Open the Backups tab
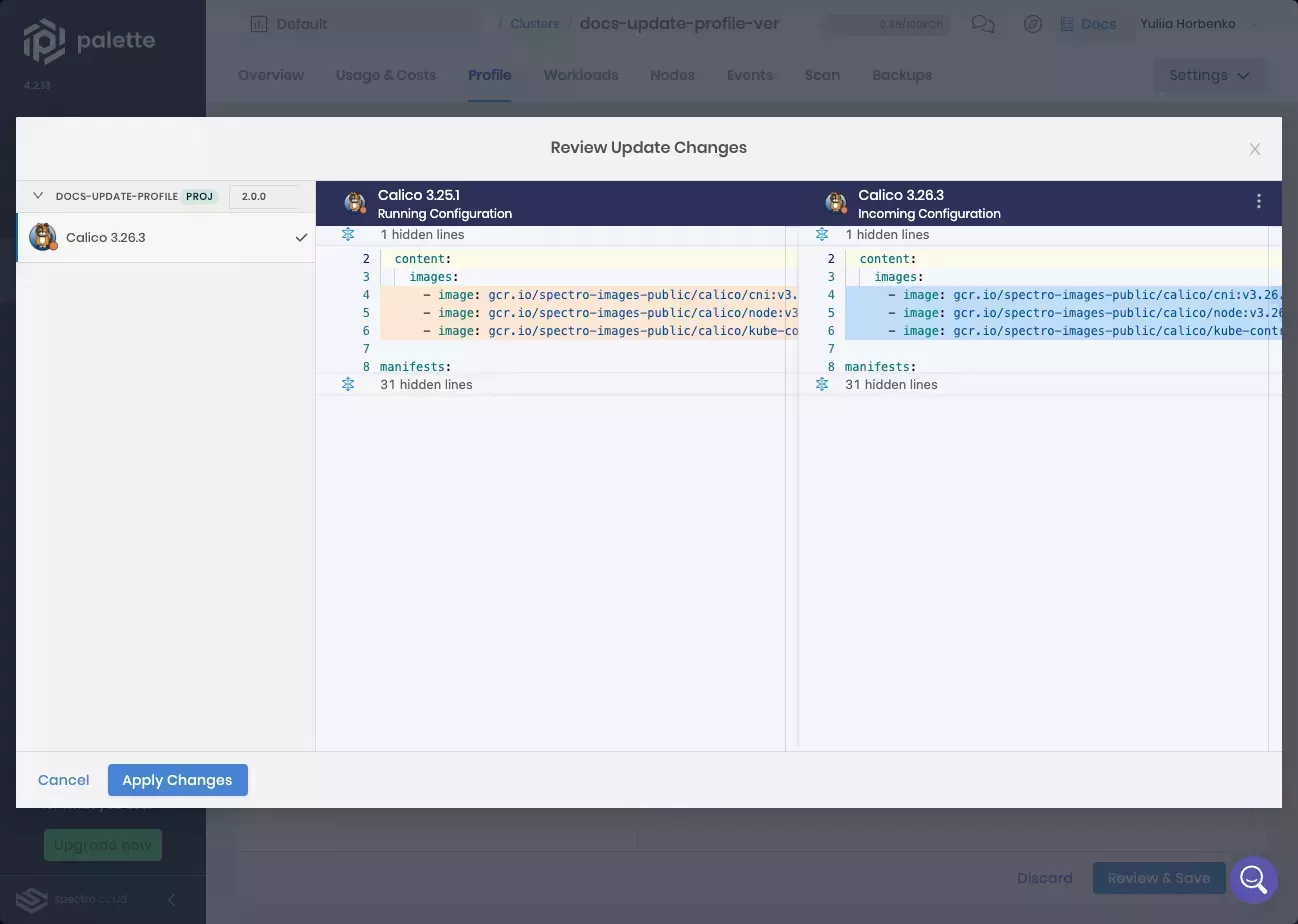 pyautogui.click(x=902, y=75)
